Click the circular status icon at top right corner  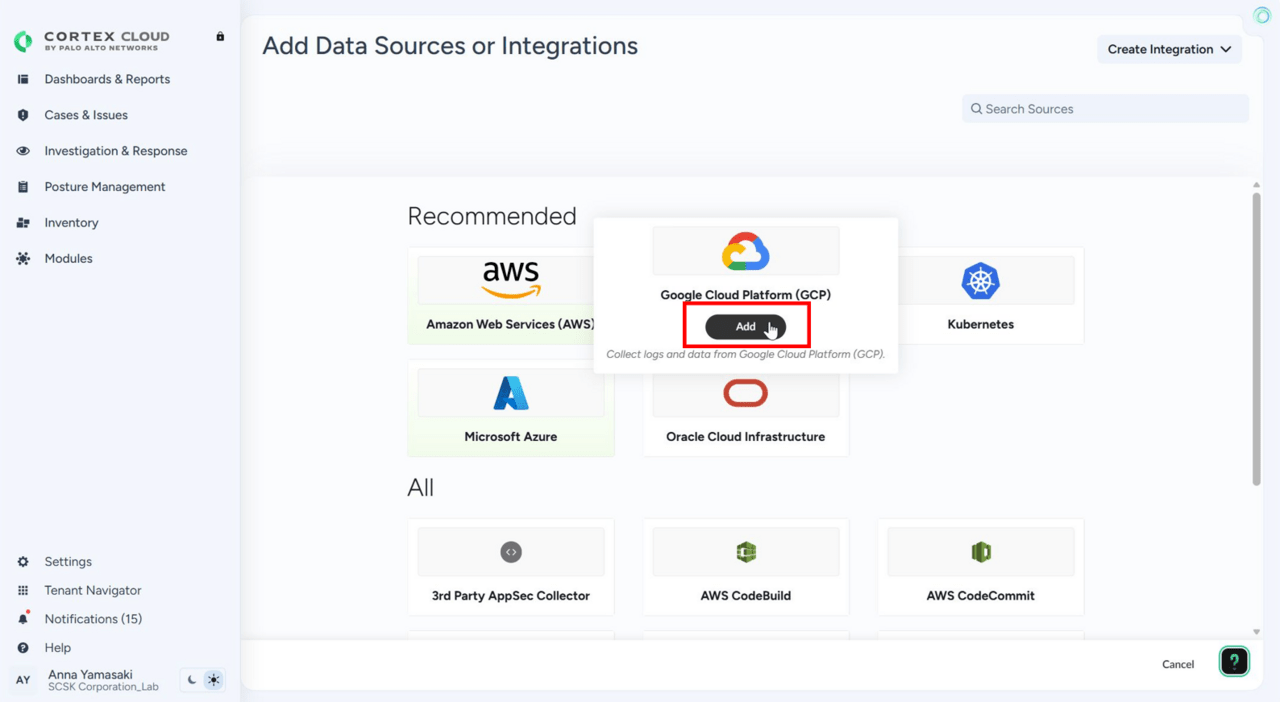(1262, 16)
